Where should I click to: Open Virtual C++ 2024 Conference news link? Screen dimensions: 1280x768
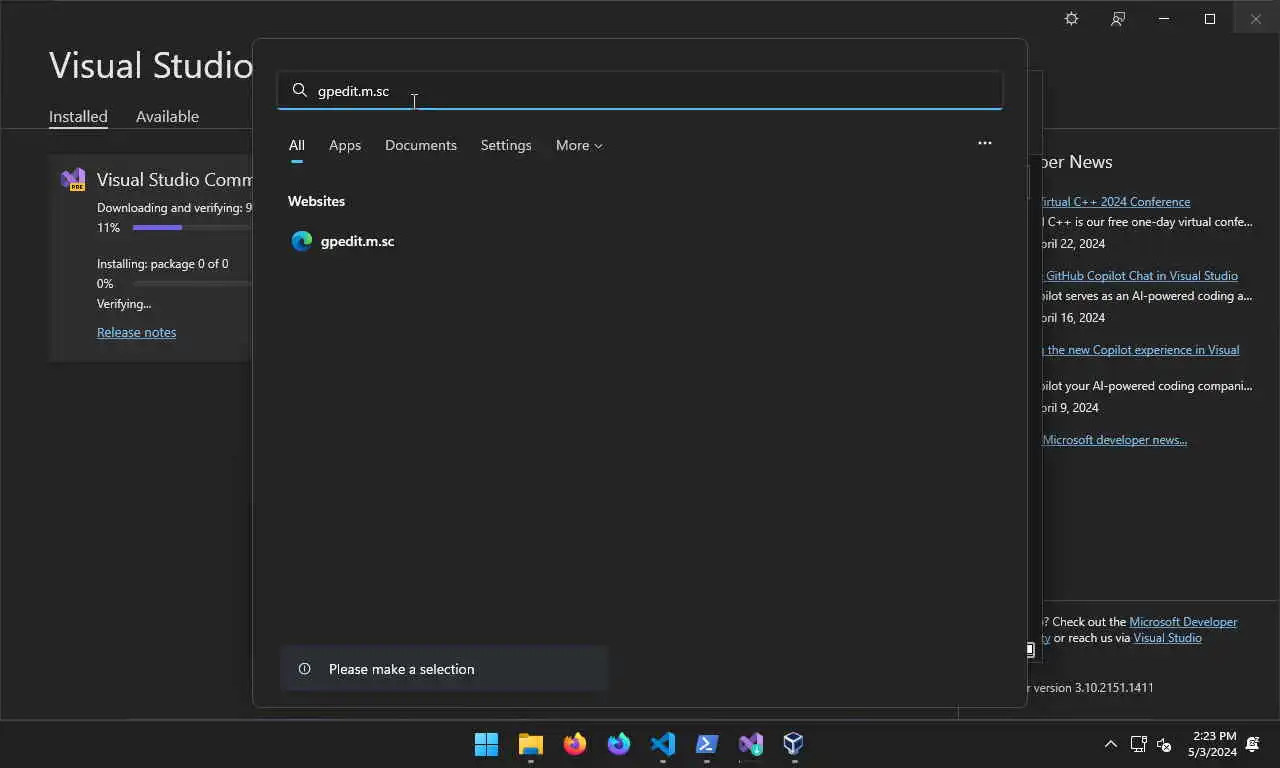(1115, 202)
